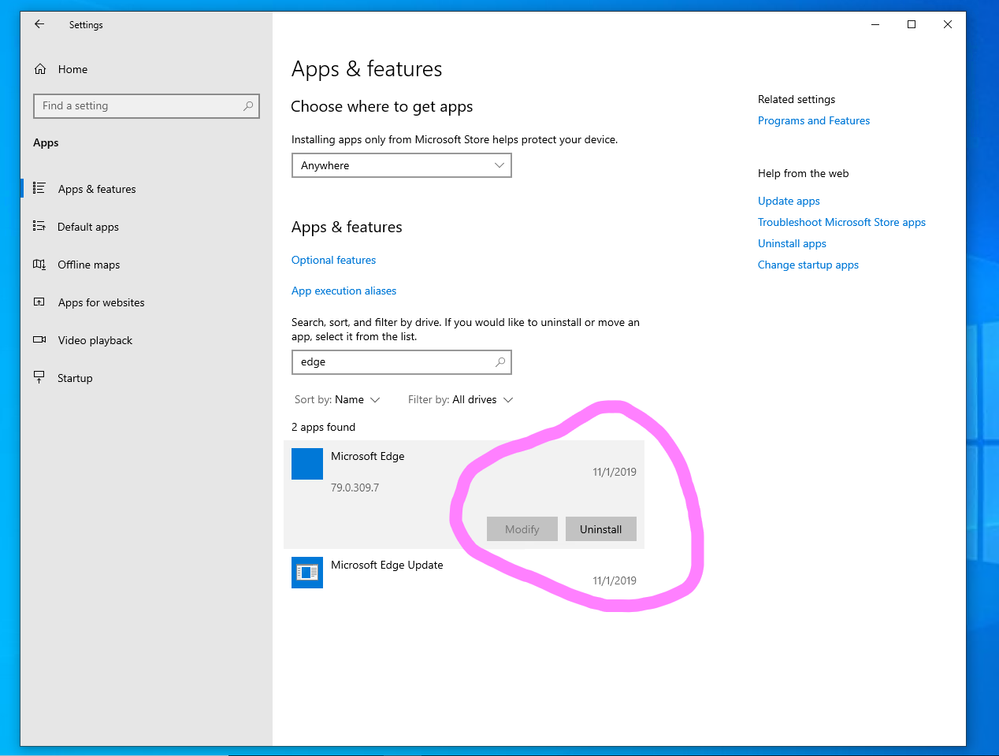This screenshot has width=999, height=756.
Task: Open Change startup apps link
Action: click(x=808, y=265)
